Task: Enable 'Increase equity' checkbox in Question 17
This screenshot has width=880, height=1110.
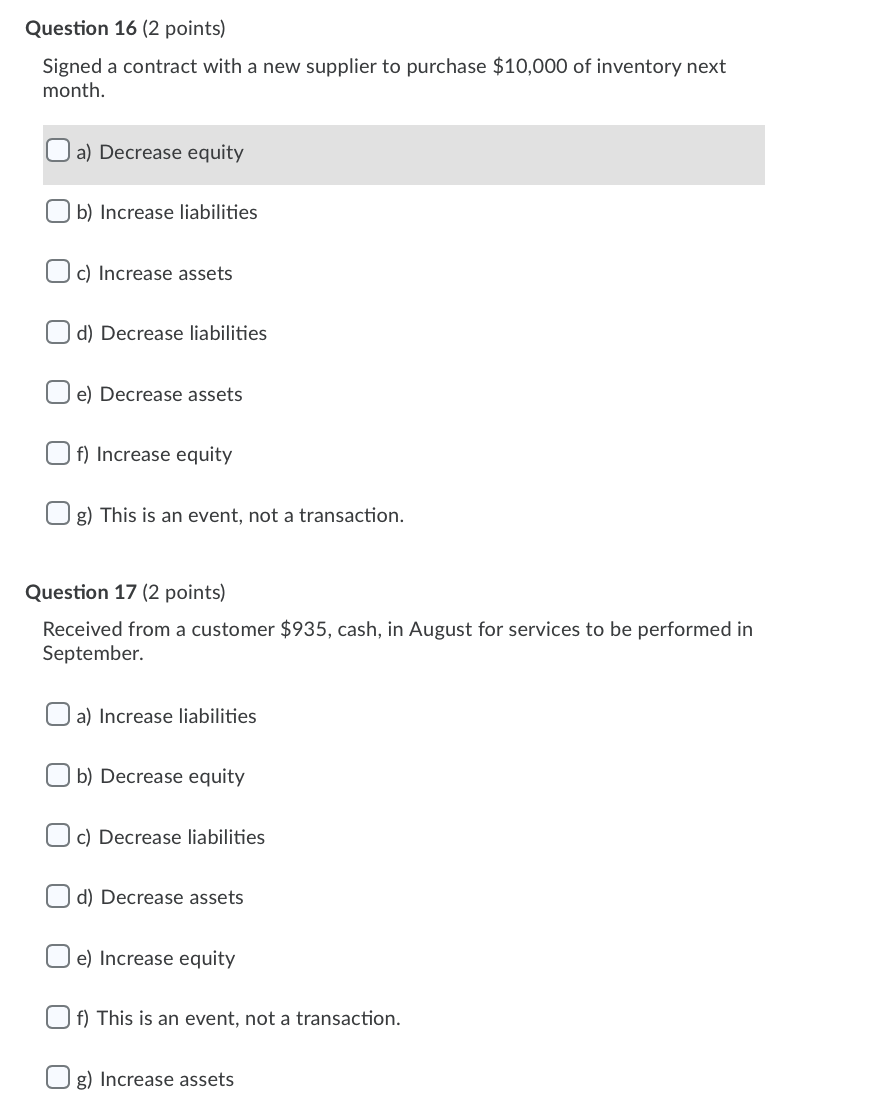Action: (57, 955)
